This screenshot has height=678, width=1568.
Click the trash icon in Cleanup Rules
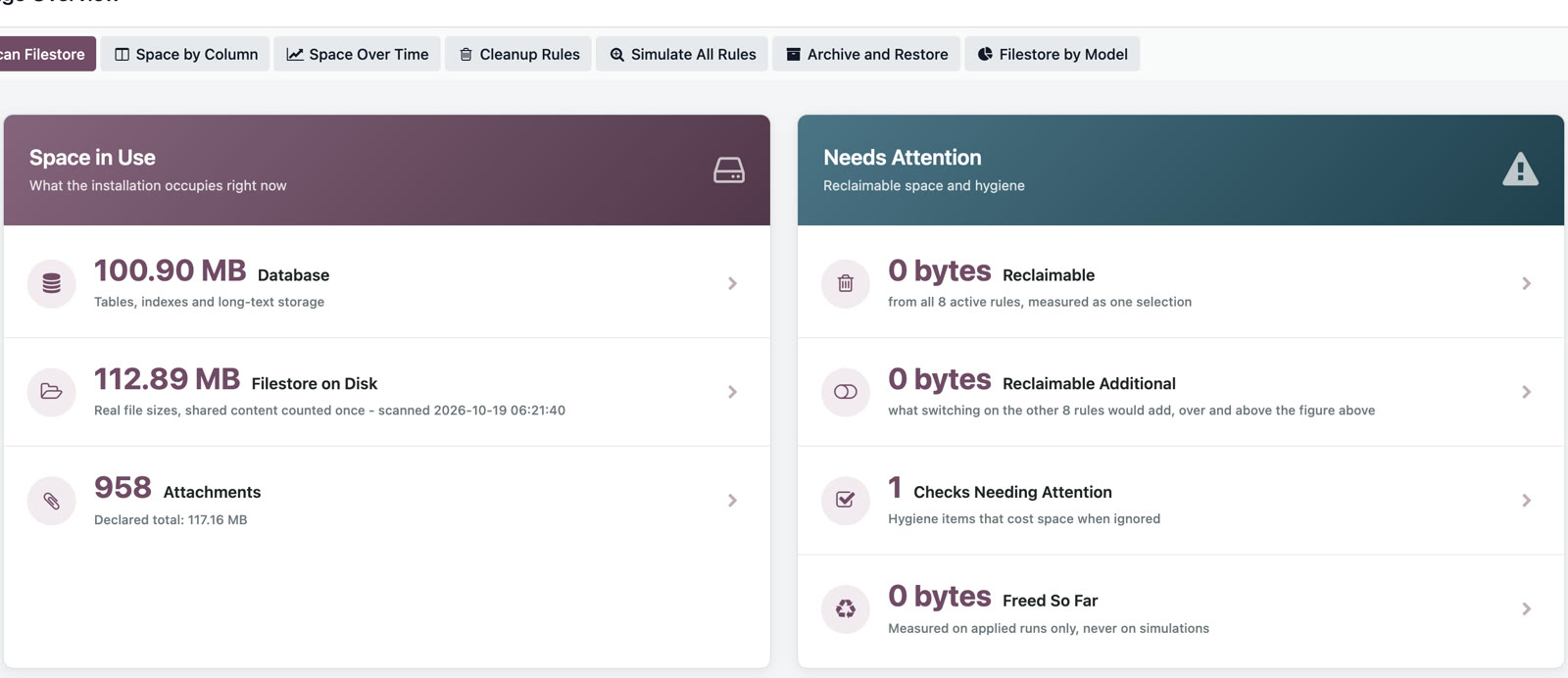[466, 54]
